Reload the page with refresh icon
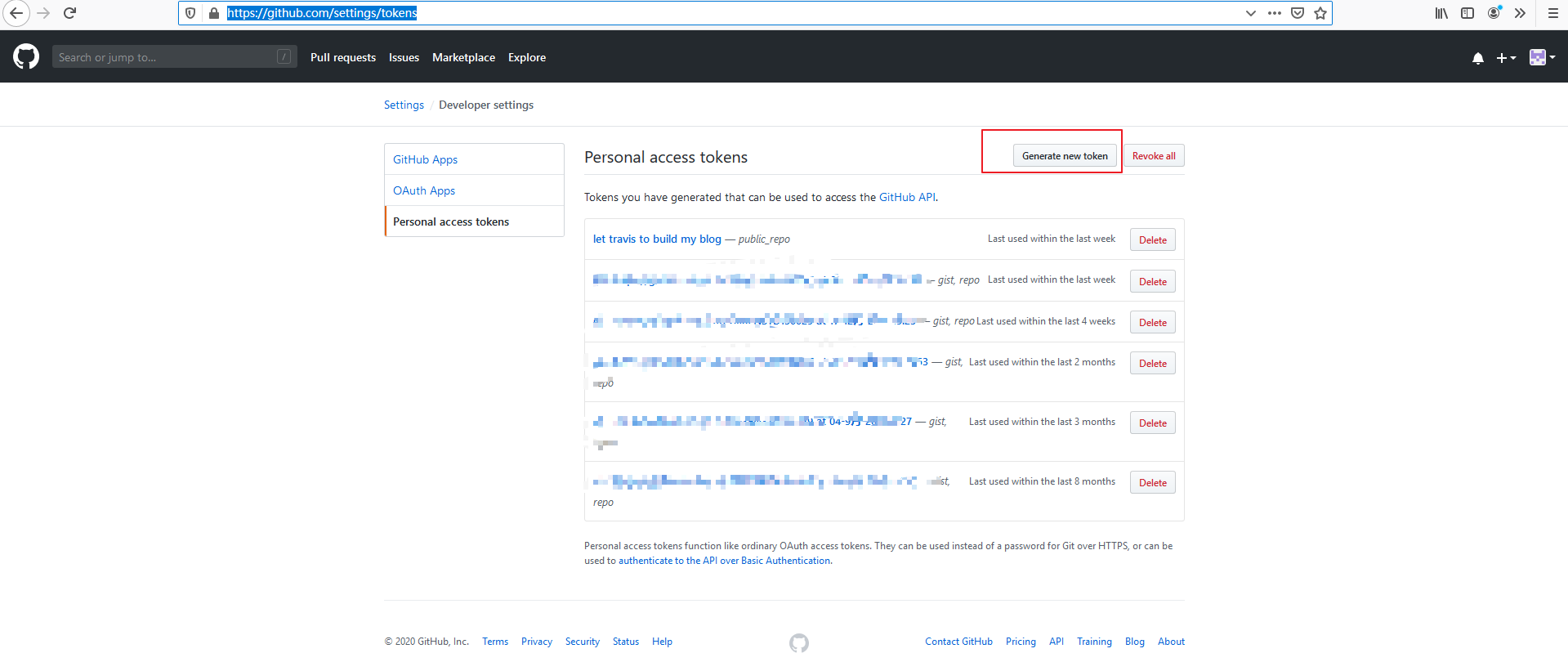1568x671 pixels. 70,13
